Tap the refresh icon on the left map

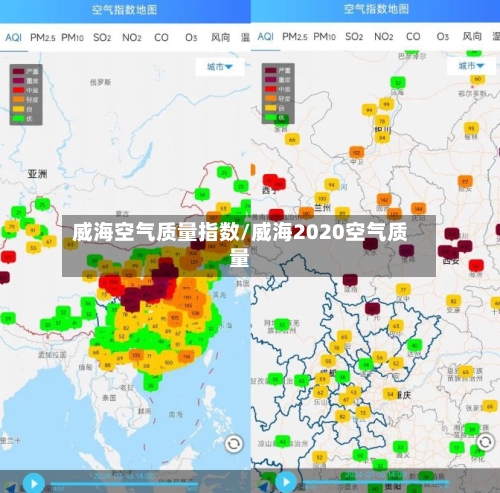pyautogui.click(x=234, y=444)
